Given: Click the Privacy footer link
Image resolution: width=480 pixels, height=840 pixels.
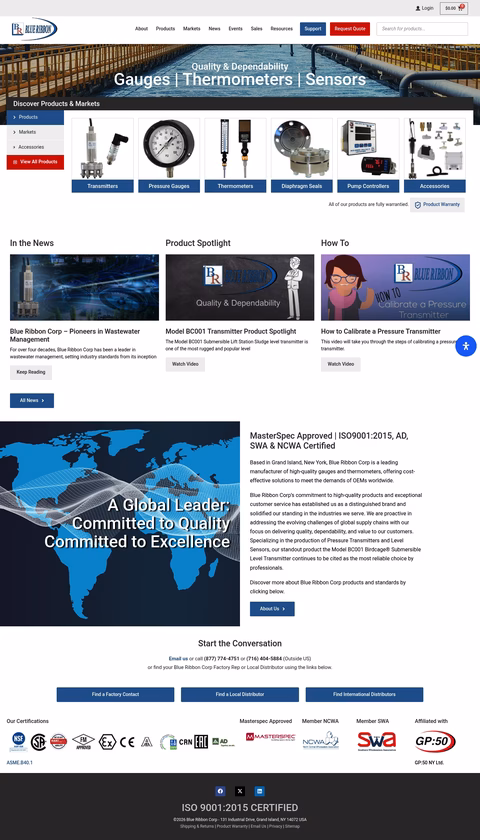Looking at the screenshot, I should pyautogui.click(x=275, y=827).
